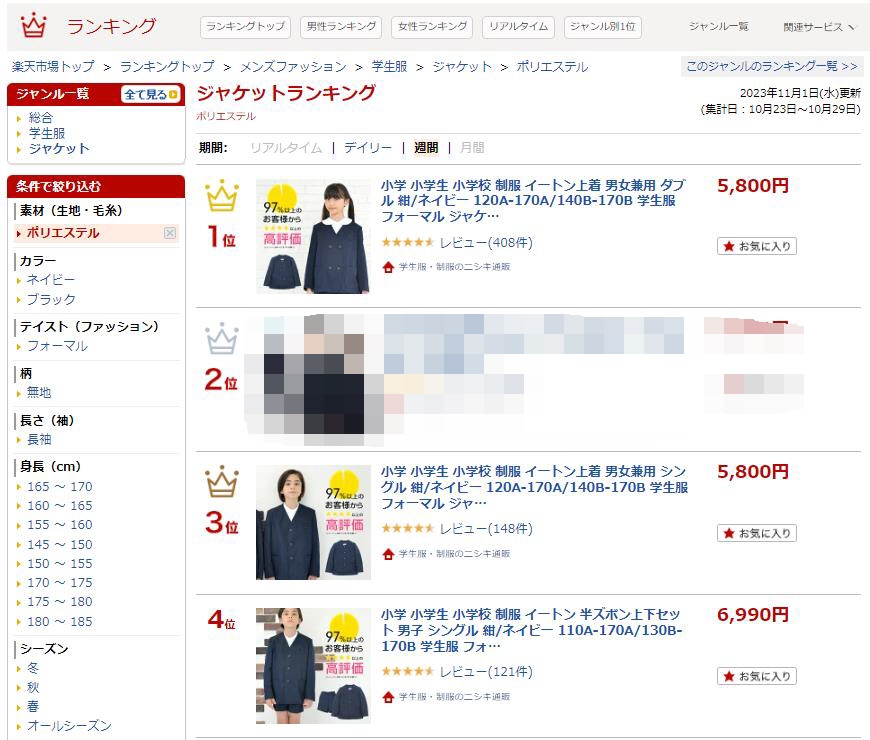The width and height of the screenshot is (870, 740).
Task: Click the メンズファッション breadcrumb link
Action: [293, 67]
